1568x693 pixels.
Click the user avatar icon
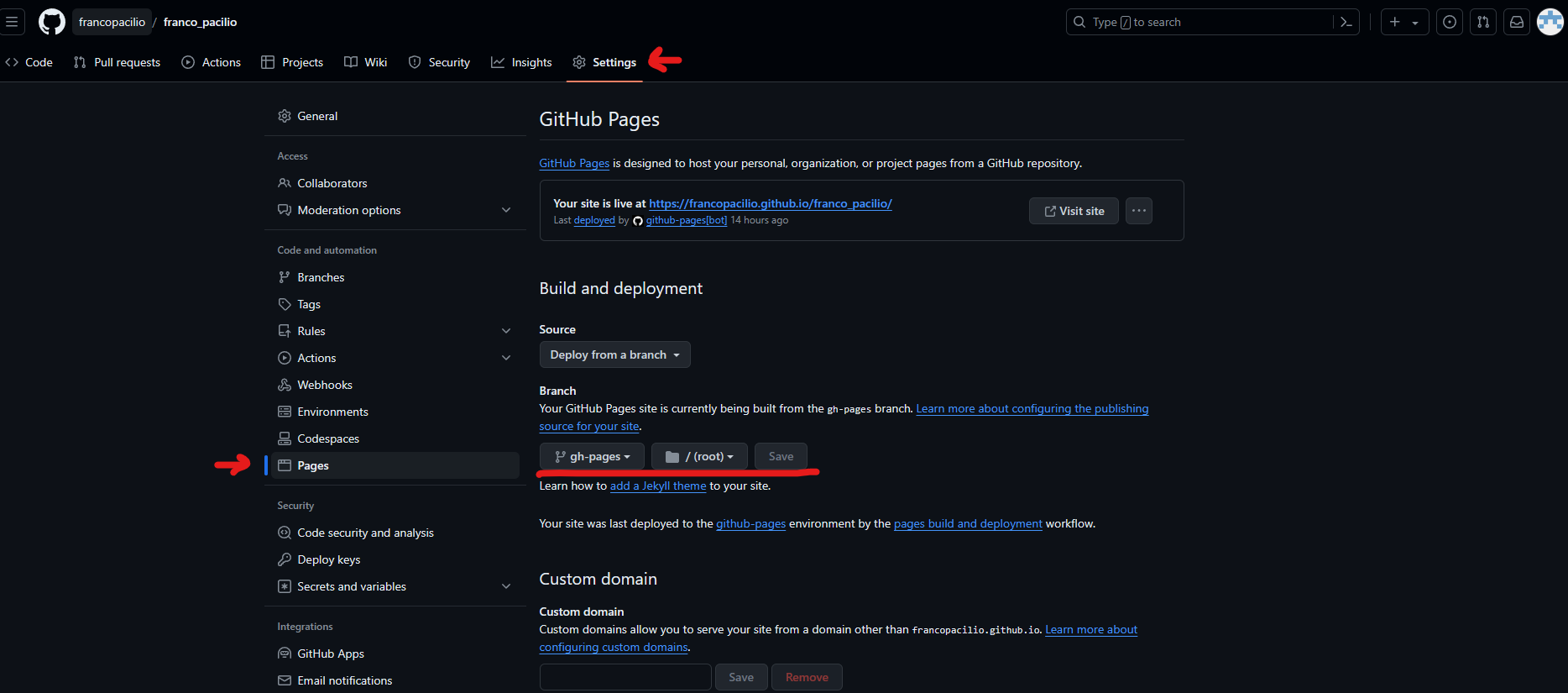pos(1550,22)
